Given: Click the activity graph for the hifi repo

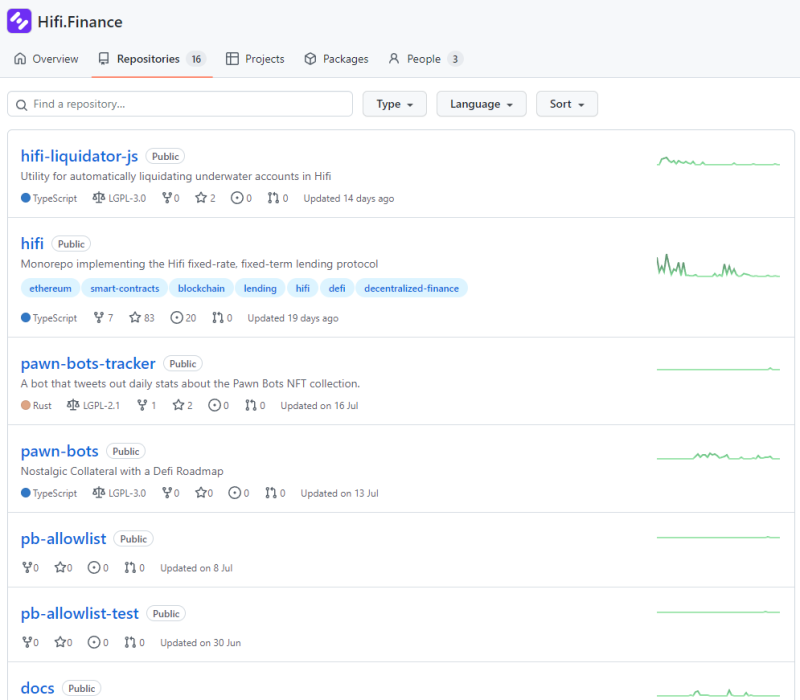Looking at the screenshot, I should click(x=718, y=265).
